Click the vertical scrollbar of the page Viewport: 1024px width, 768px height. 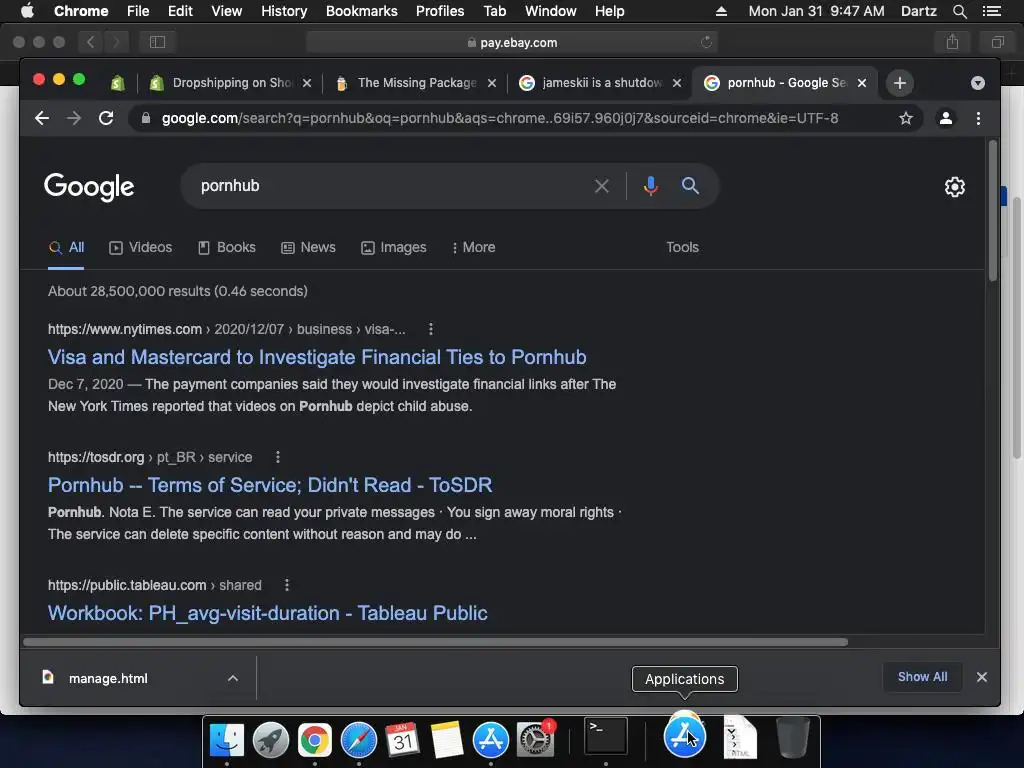[993, 210]
